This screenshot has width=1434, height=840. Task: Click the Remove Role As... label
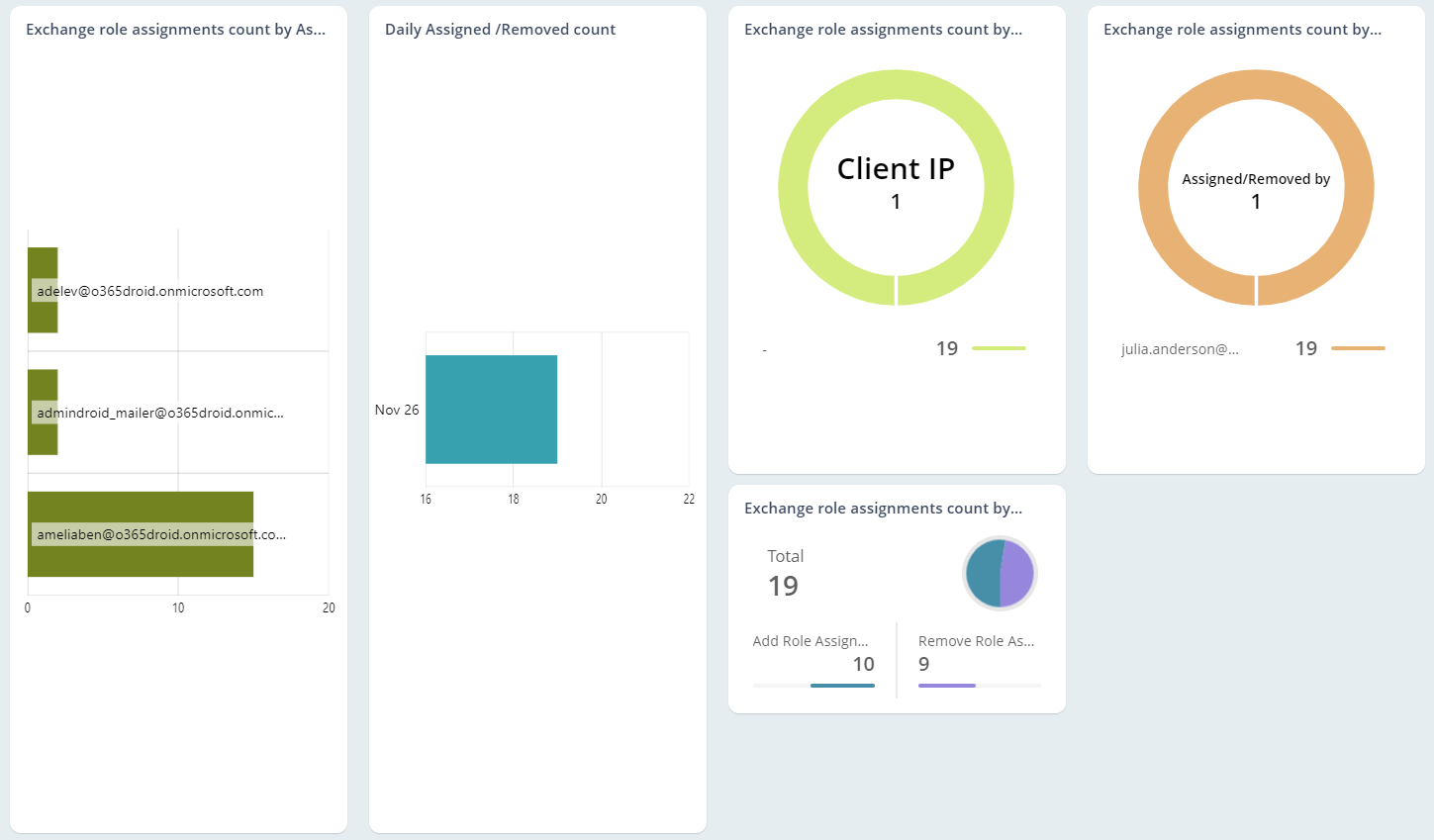976,641
